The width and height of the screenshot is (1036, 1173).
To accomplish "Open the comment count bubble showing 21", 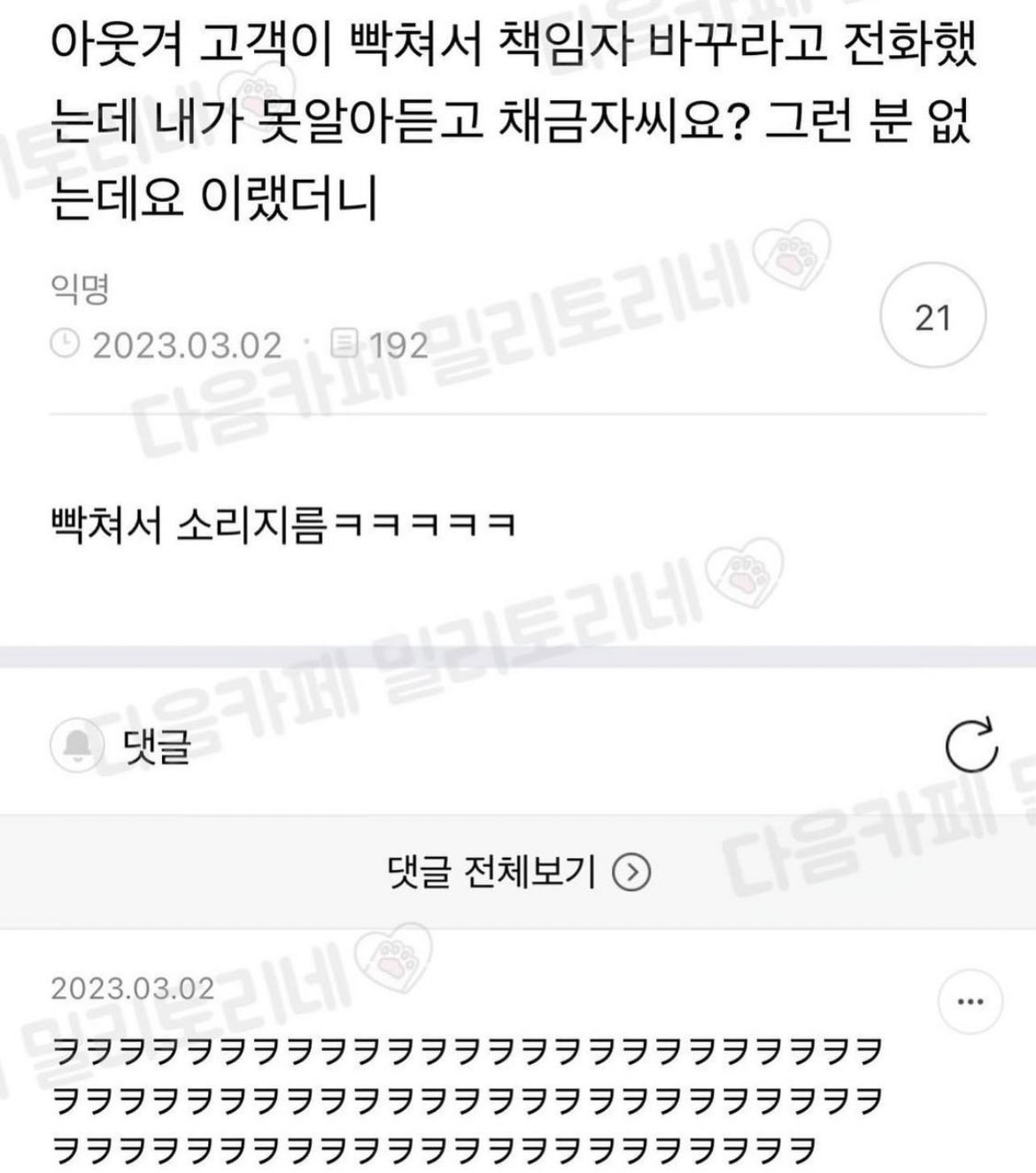I will [932, 317].
